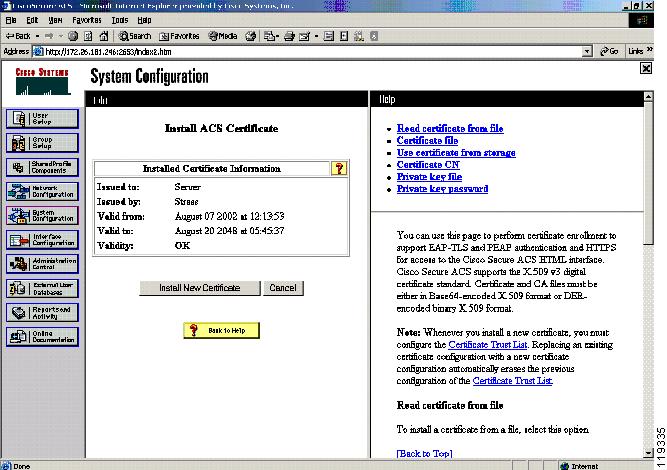Expand the Links toolbar chevron
Image resolution: width=667 pixels, height=470 pixels.
[x=650, y=51]
